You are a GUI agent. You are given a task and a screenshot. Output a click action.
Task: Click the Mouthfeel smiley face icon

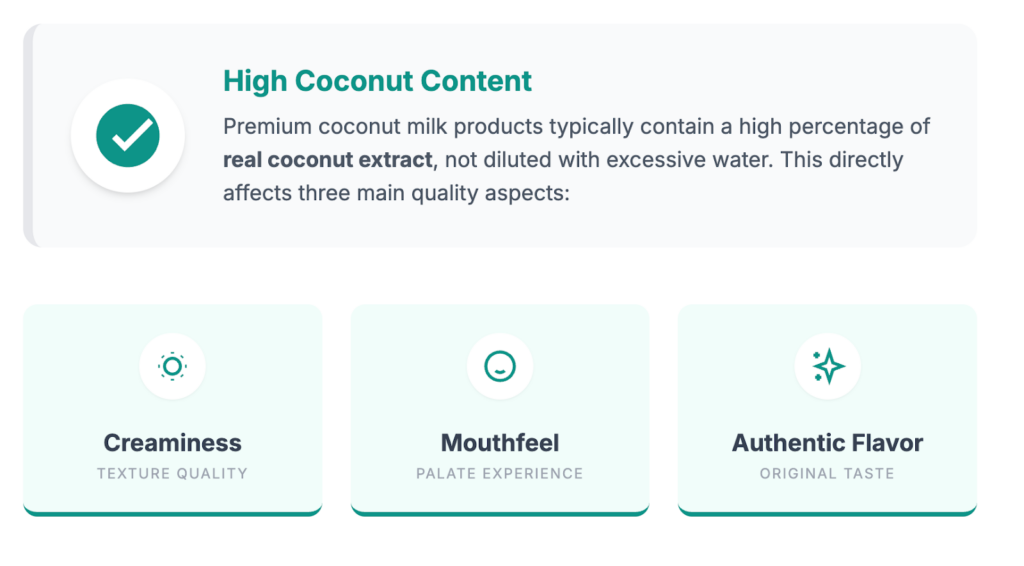(499, 367)
